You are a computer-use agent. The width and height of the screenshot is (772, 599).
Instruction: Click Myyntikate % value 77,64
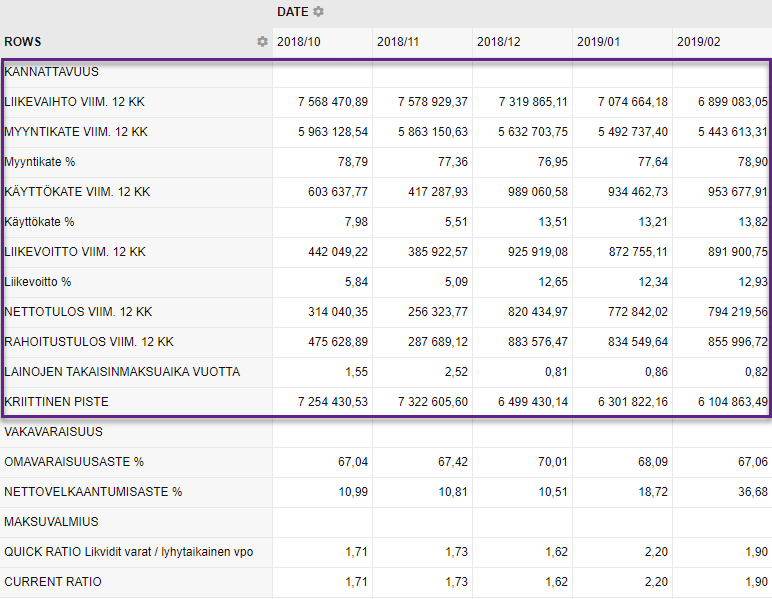653,162
